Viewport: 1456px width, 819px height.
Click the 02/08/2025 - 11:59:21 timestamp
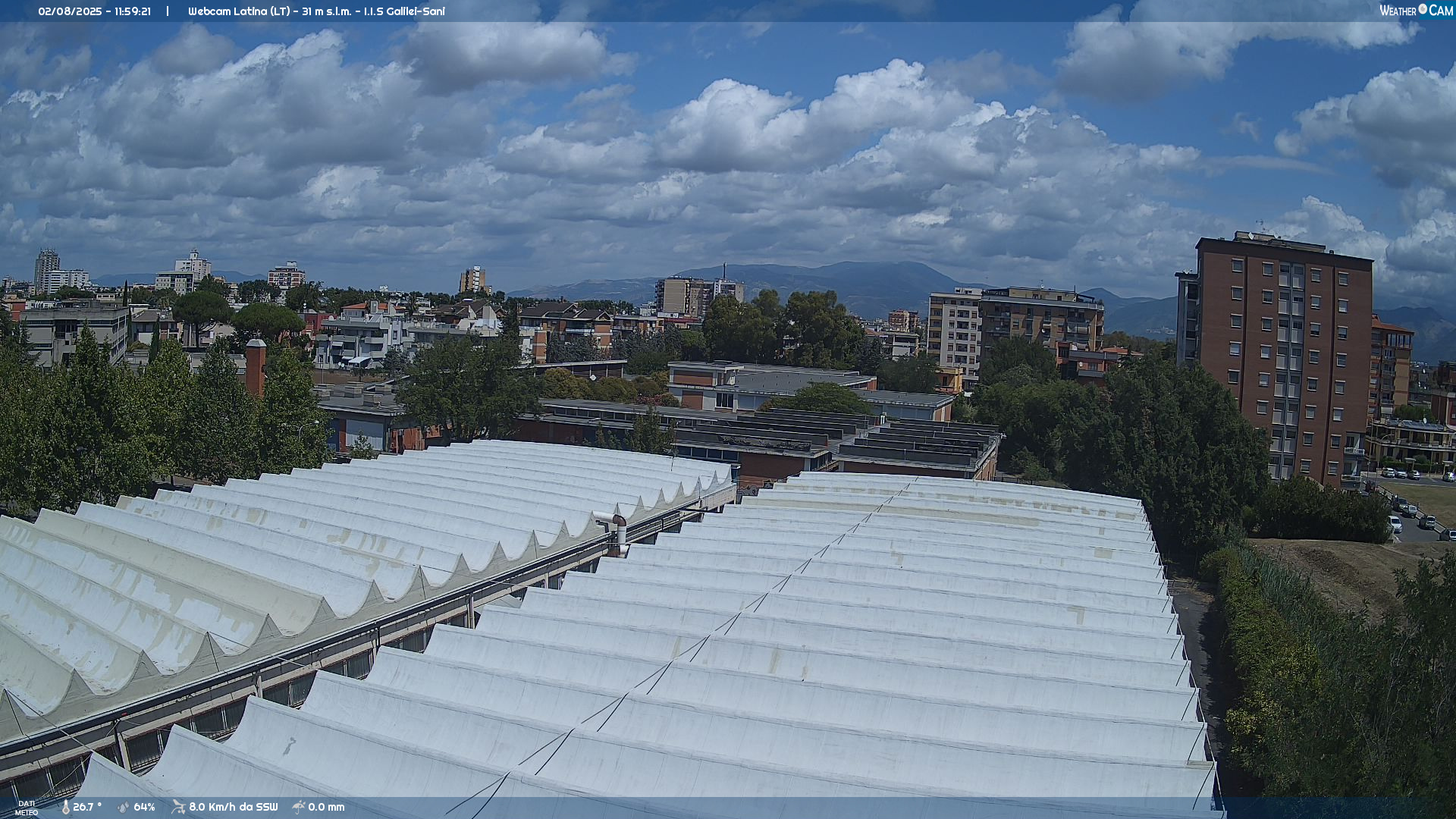(x=95, y=11)
